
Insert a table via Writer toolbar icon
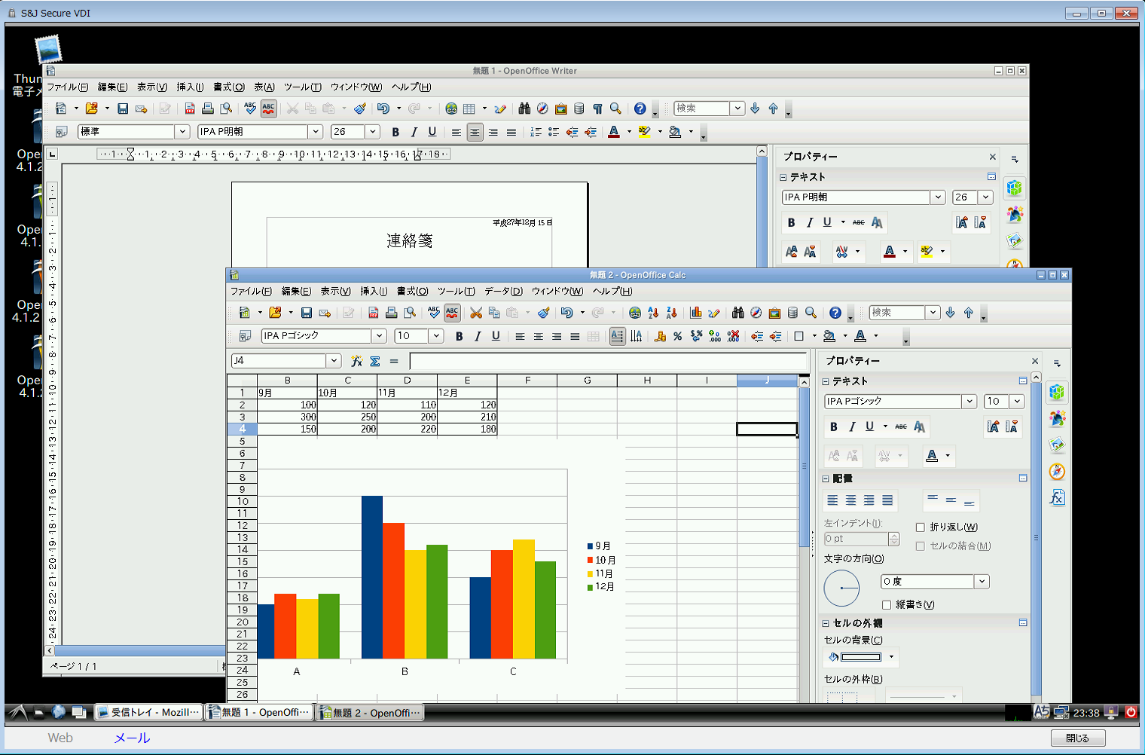coord(469,108)
